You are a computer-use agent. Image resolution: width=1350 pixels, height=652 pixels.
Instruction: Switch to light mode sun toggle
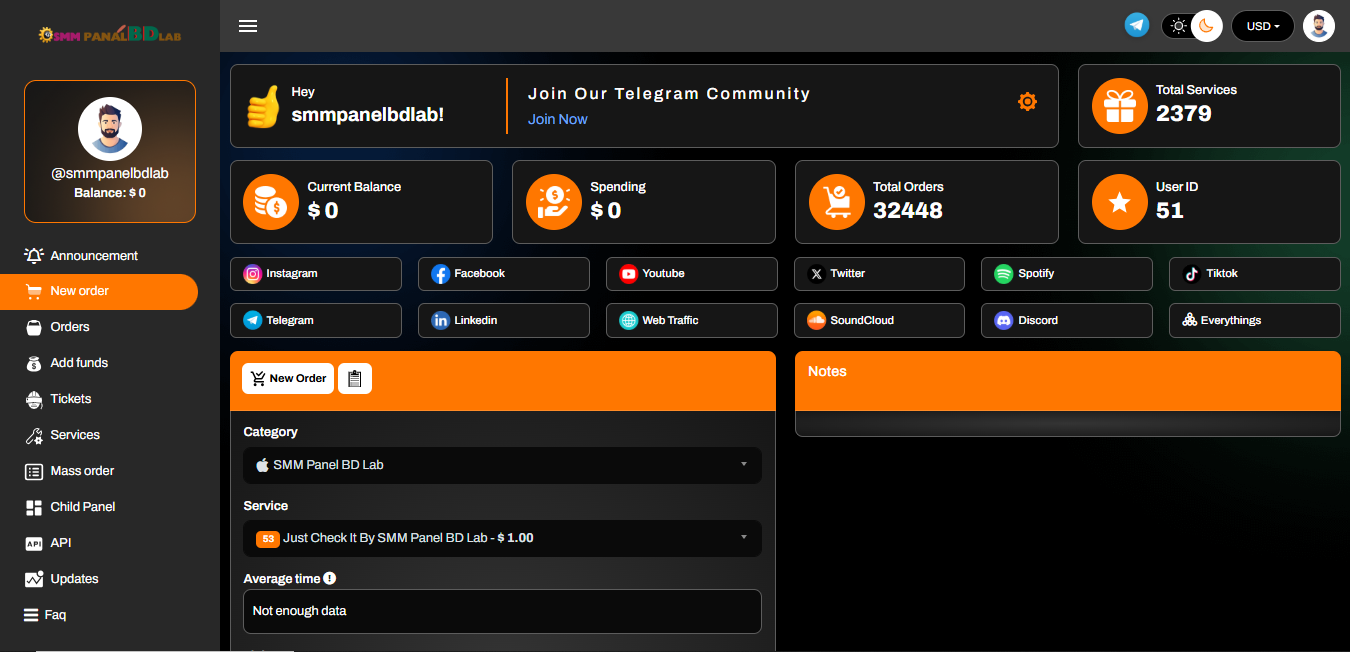1178,26
